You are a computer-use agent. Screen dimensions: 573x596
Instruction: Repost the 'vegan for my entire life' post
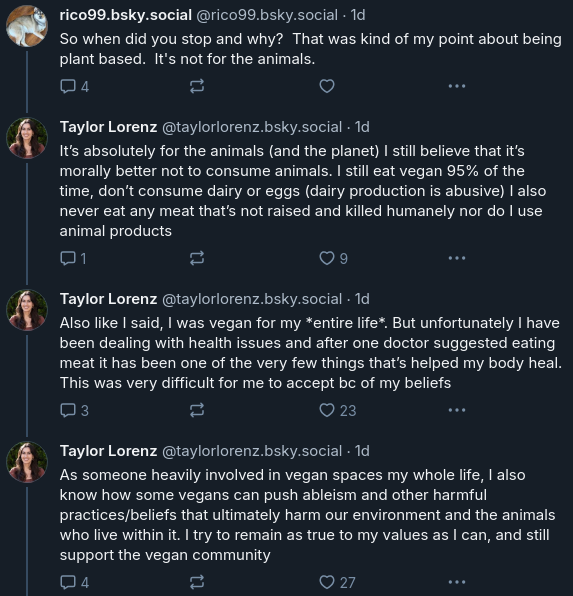[x=197, y=411]
